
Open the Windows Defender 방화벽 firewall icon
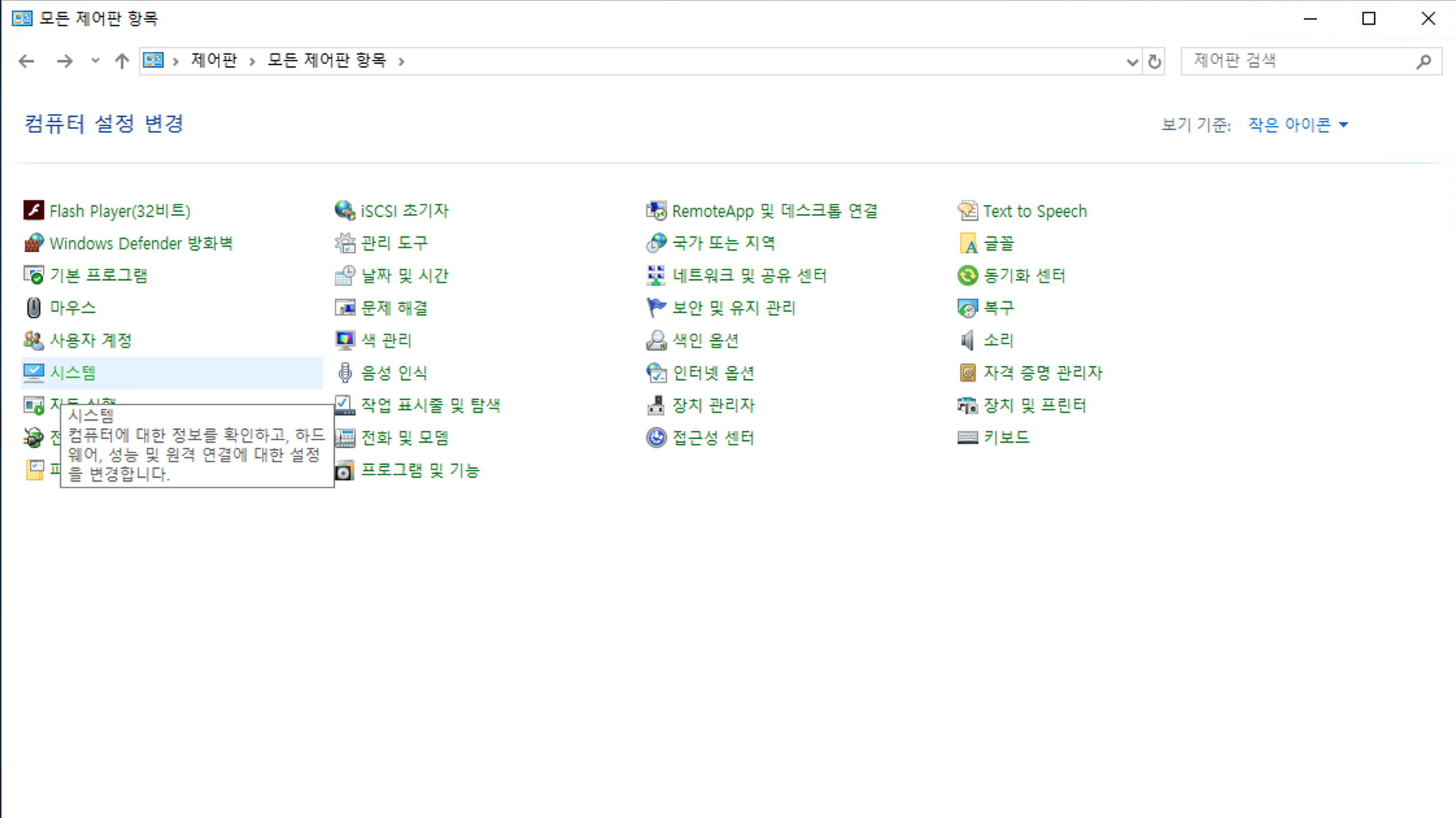pyautogui.click(x=34, y=243)
